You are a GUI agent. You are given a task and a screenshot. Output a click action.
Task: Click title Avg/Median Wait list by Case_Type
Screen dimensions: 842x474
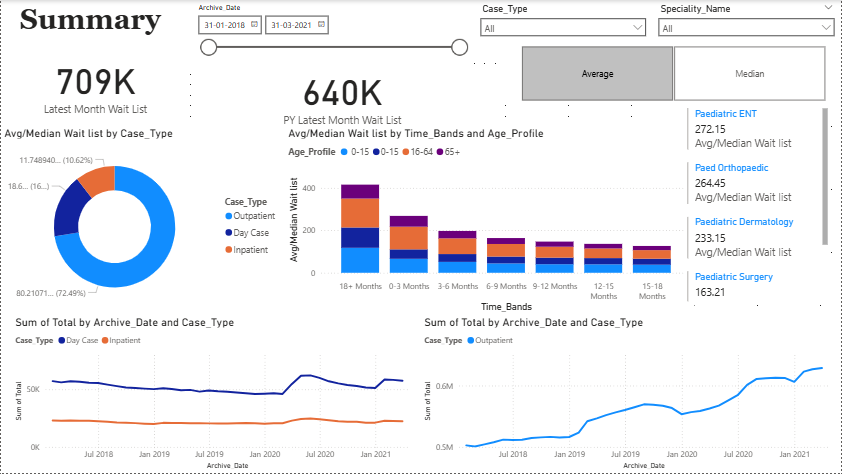coord(89,134)
